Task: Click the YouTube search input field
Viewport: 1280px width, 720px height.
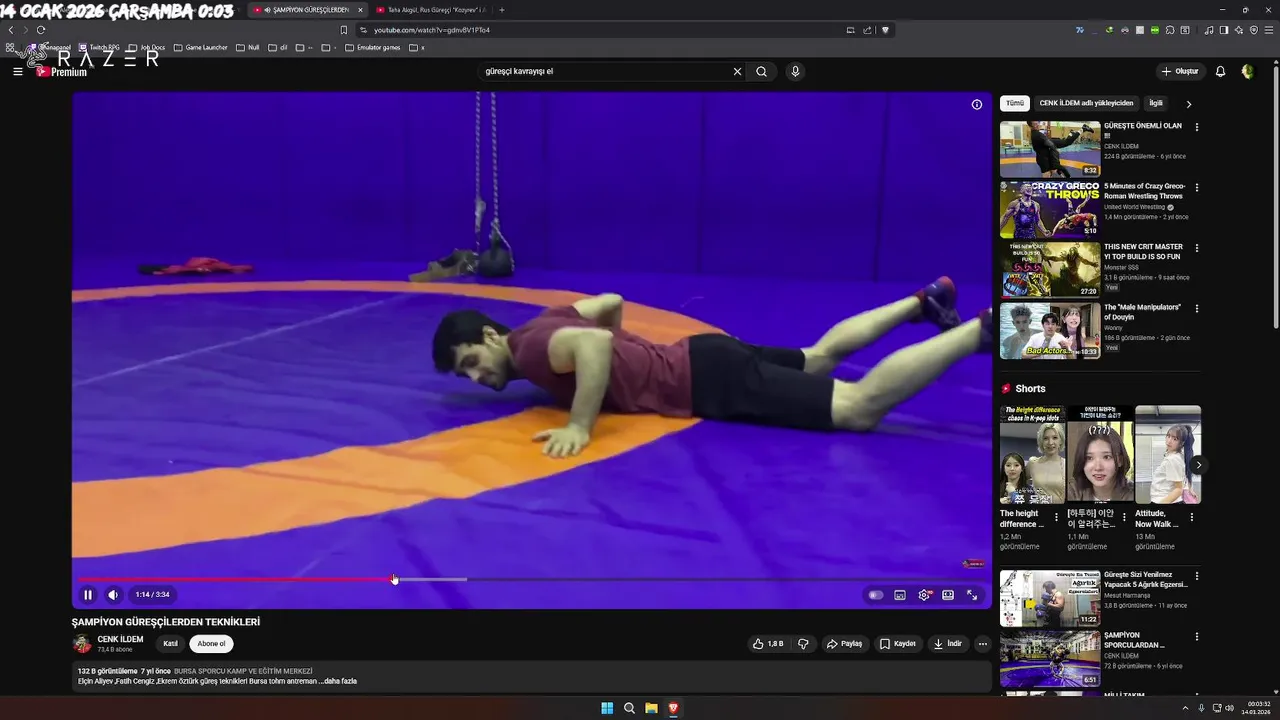Action: point(605,71)
